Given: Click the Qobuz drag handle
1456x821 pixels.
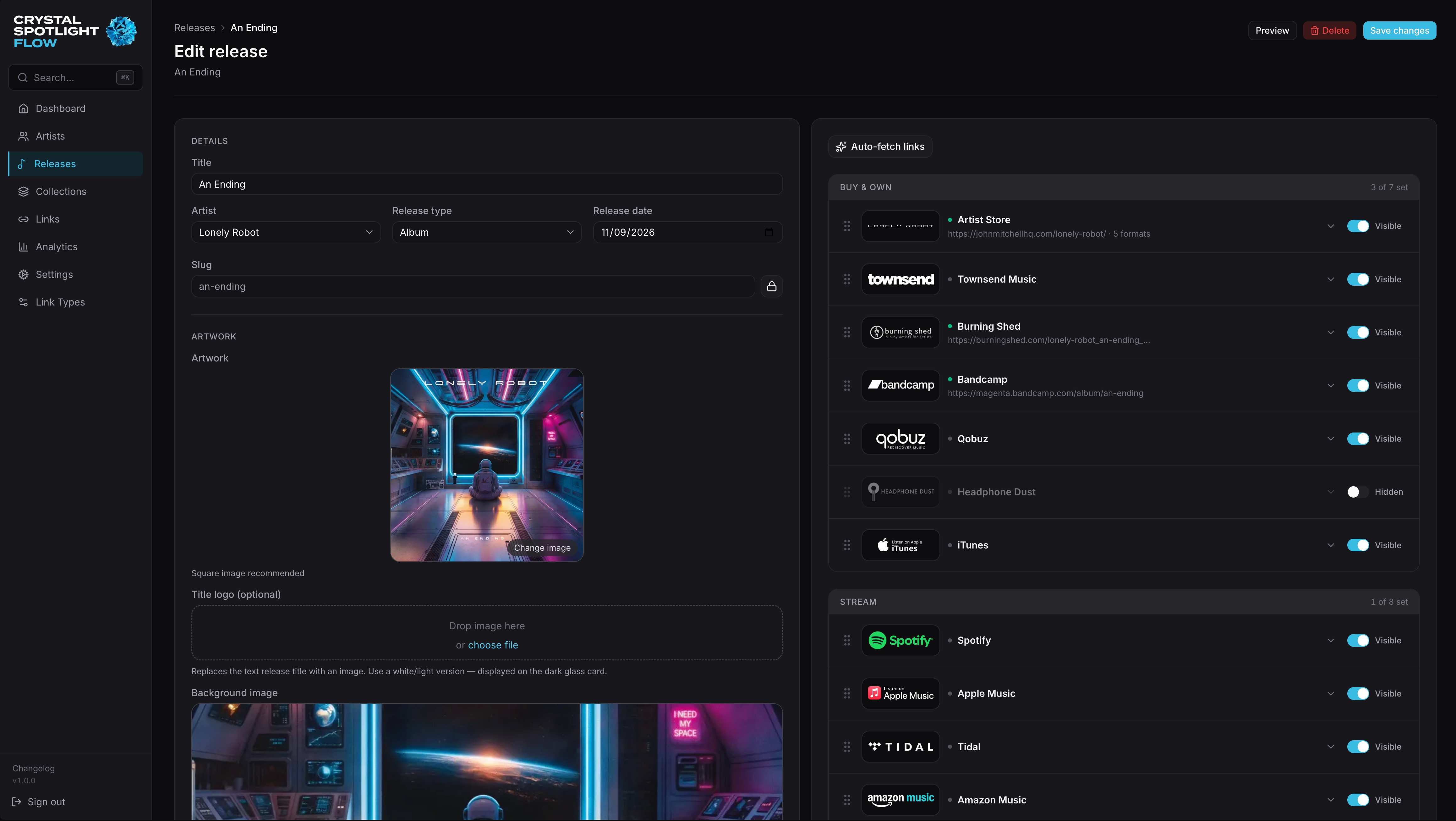Looking at the screenshot, I should 847,439.
